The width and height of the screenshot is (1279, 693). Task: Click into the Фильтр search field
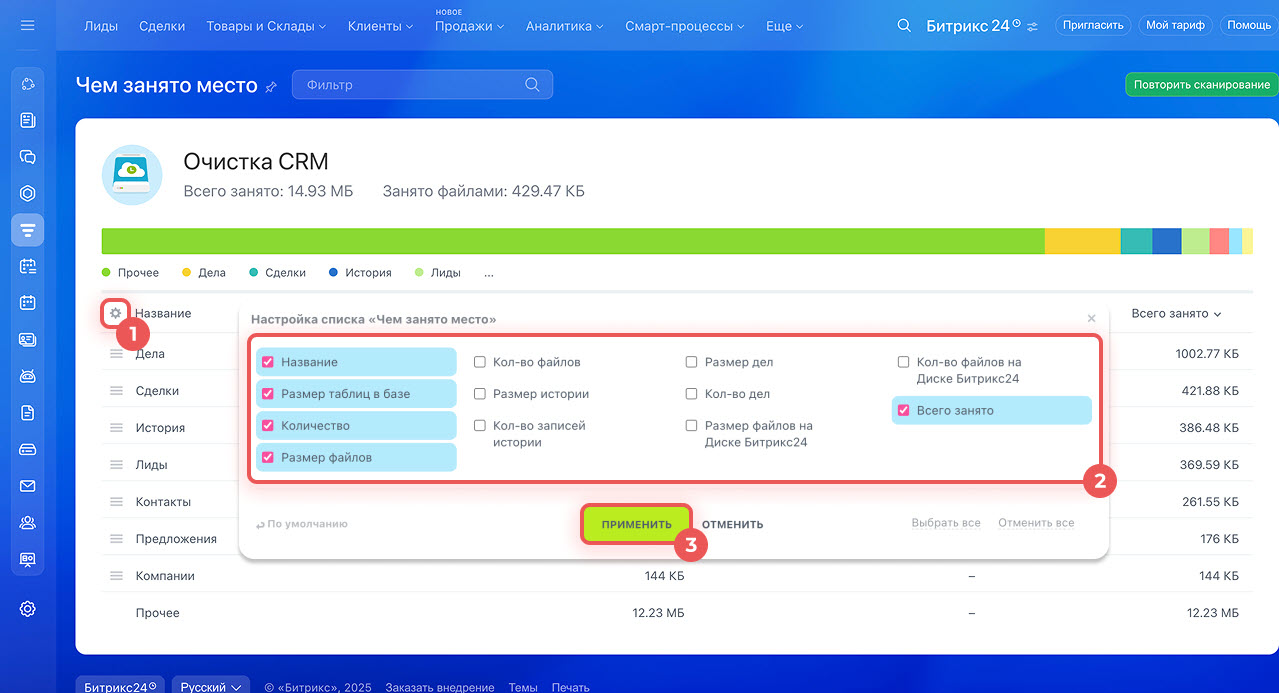pyautogui.click(x=410, y=85)
